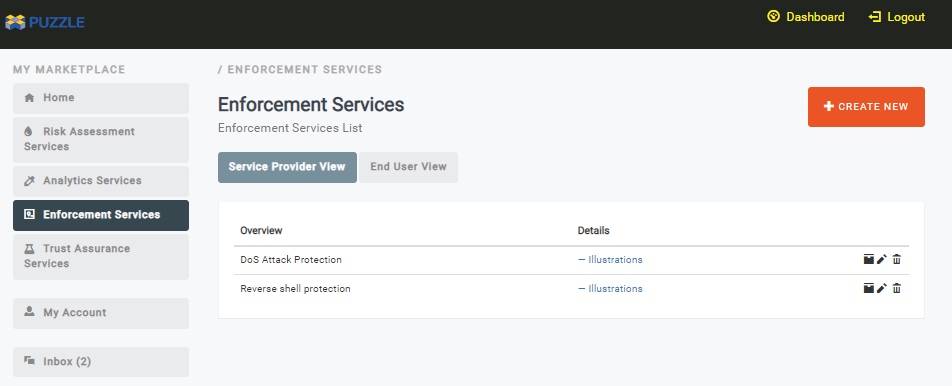
Task: Click the Dashboard gauge icon
Action: (x=774, y=16)
